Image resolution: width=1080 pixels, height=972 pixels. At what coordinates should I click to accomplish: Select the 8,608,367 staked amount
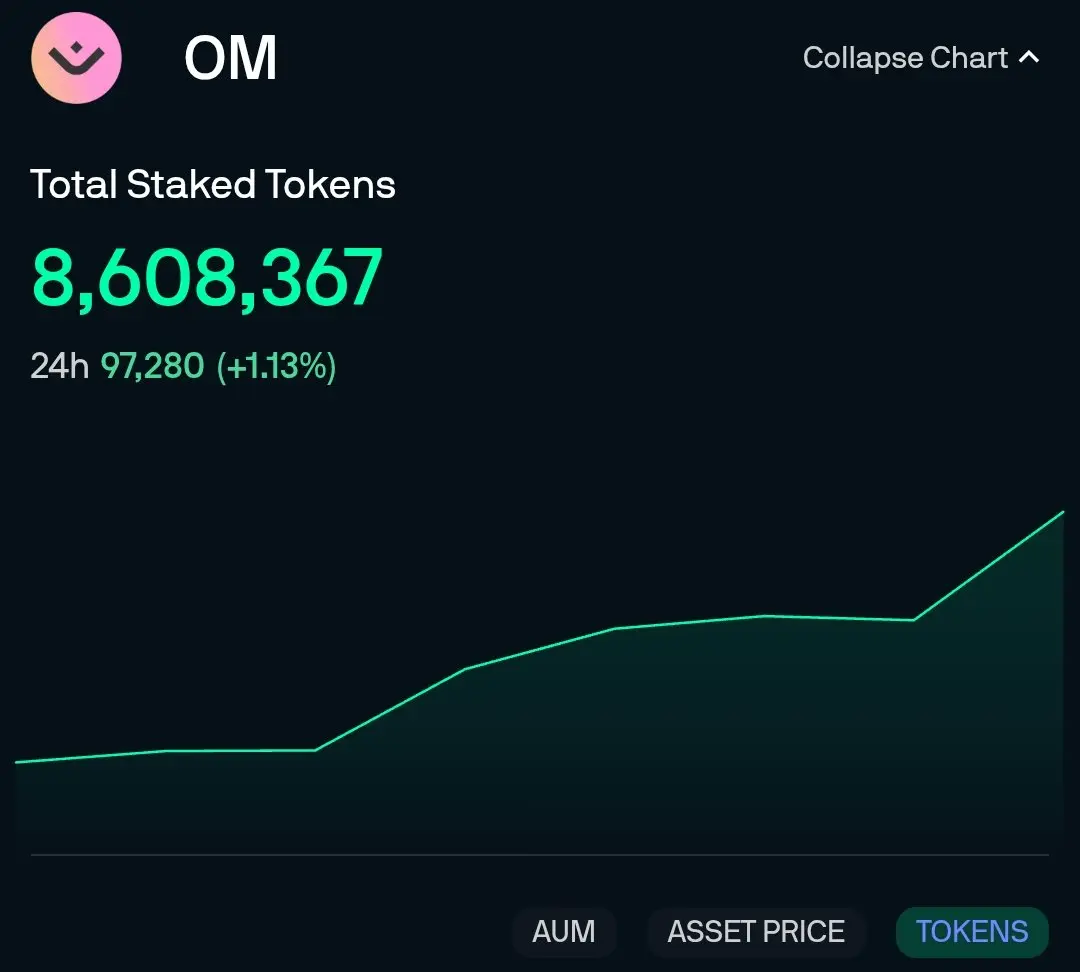click(x=207, y=277)
